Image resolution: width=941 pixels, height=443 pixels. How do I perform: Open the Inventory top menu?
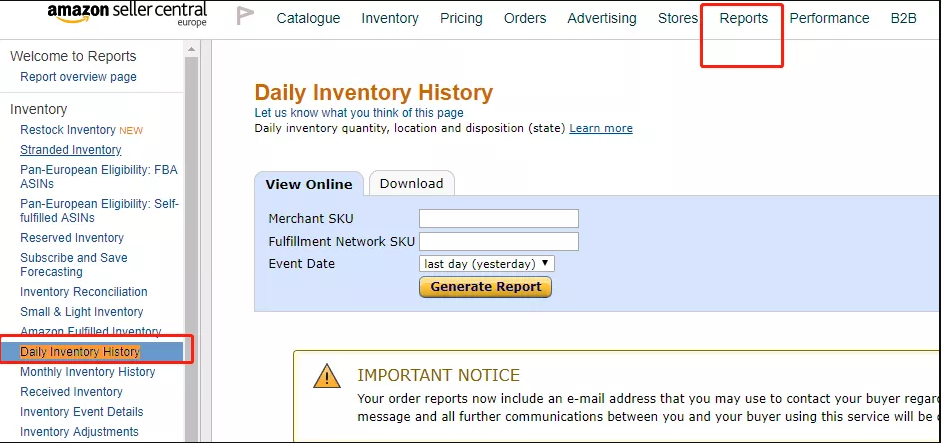pos(390,18)
